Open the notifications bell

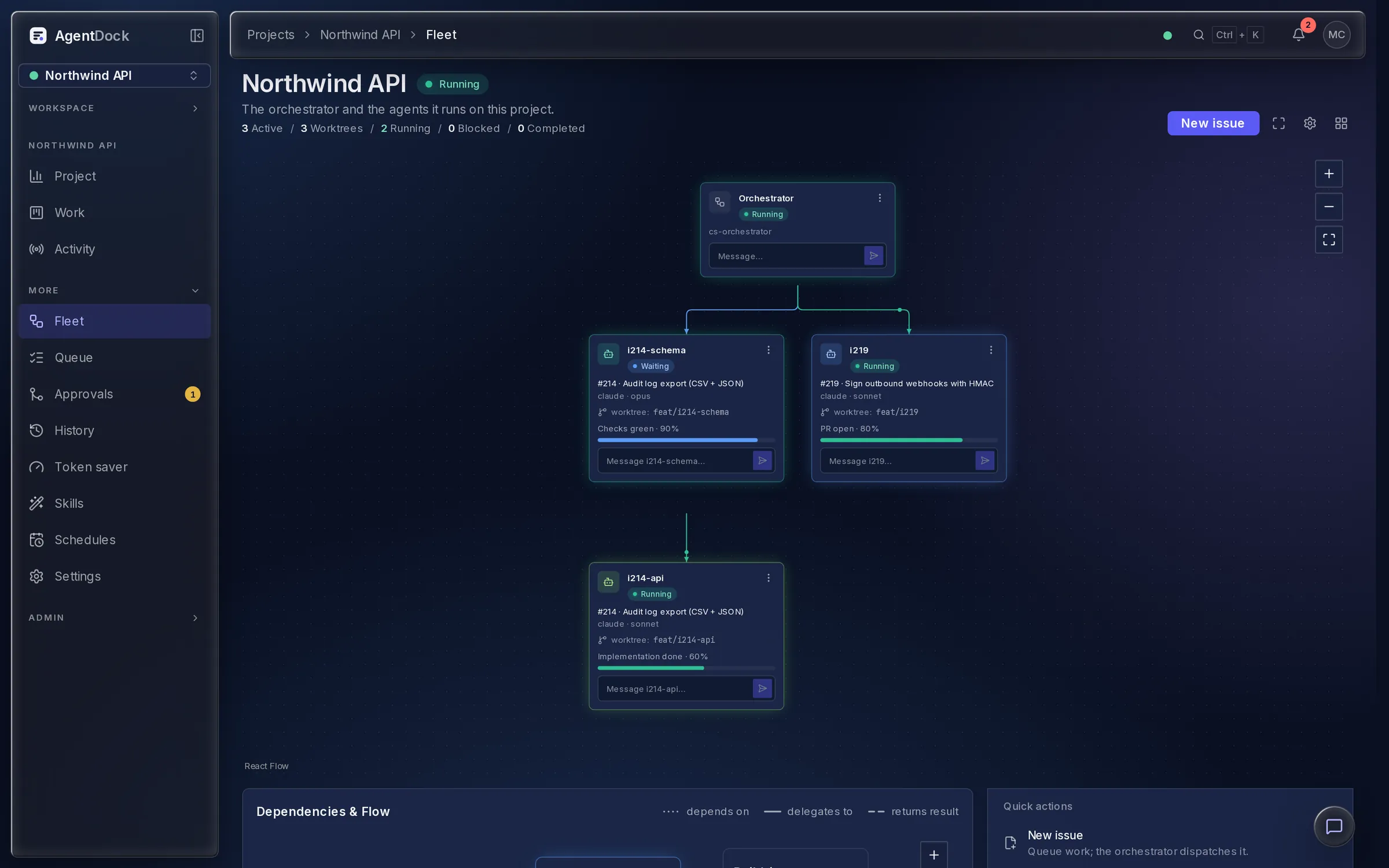click(1298, 35)
